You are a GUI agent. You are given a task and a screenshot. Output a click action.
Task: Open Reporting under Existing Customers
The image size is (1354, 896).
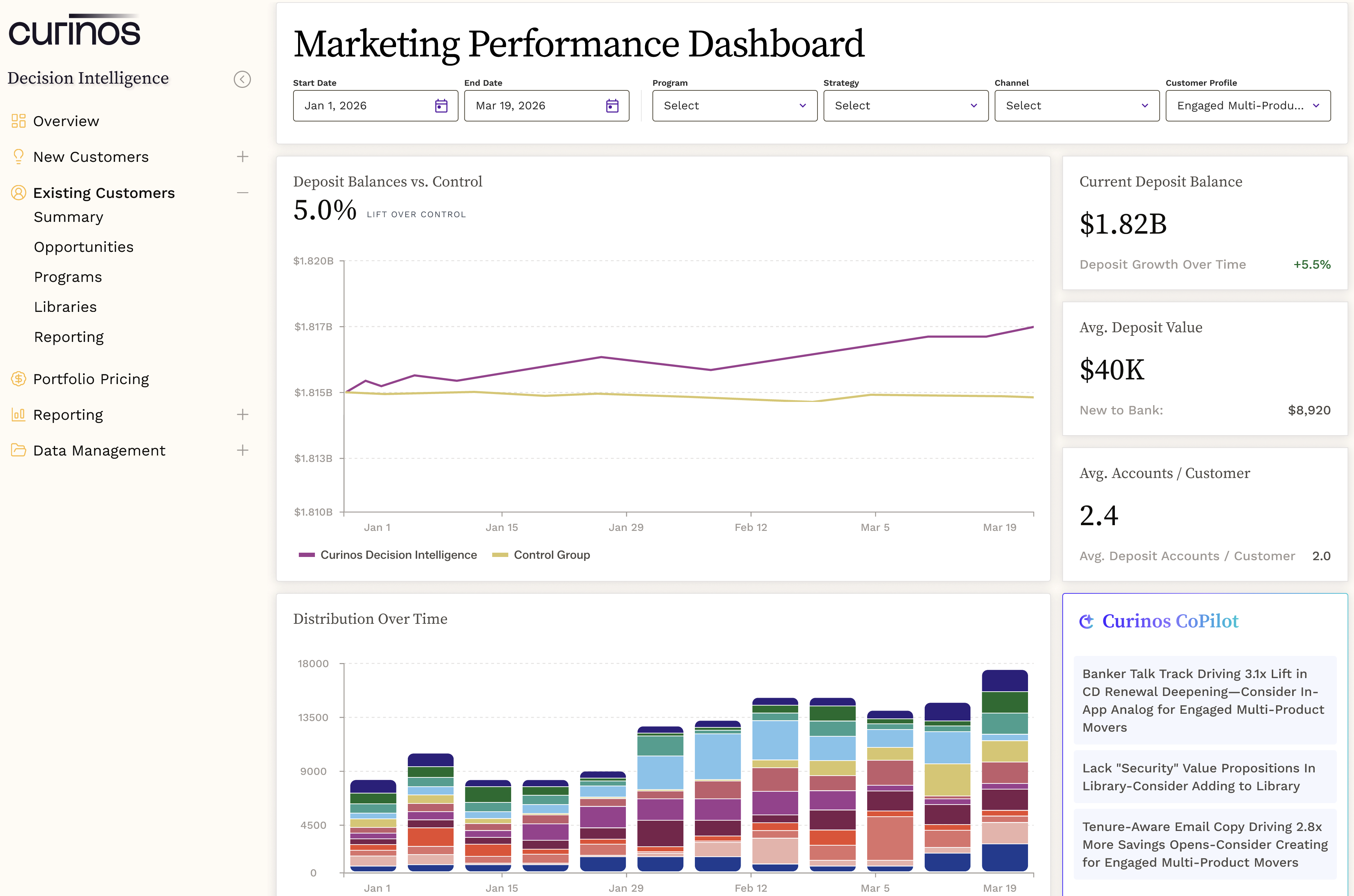coord(69,337)
